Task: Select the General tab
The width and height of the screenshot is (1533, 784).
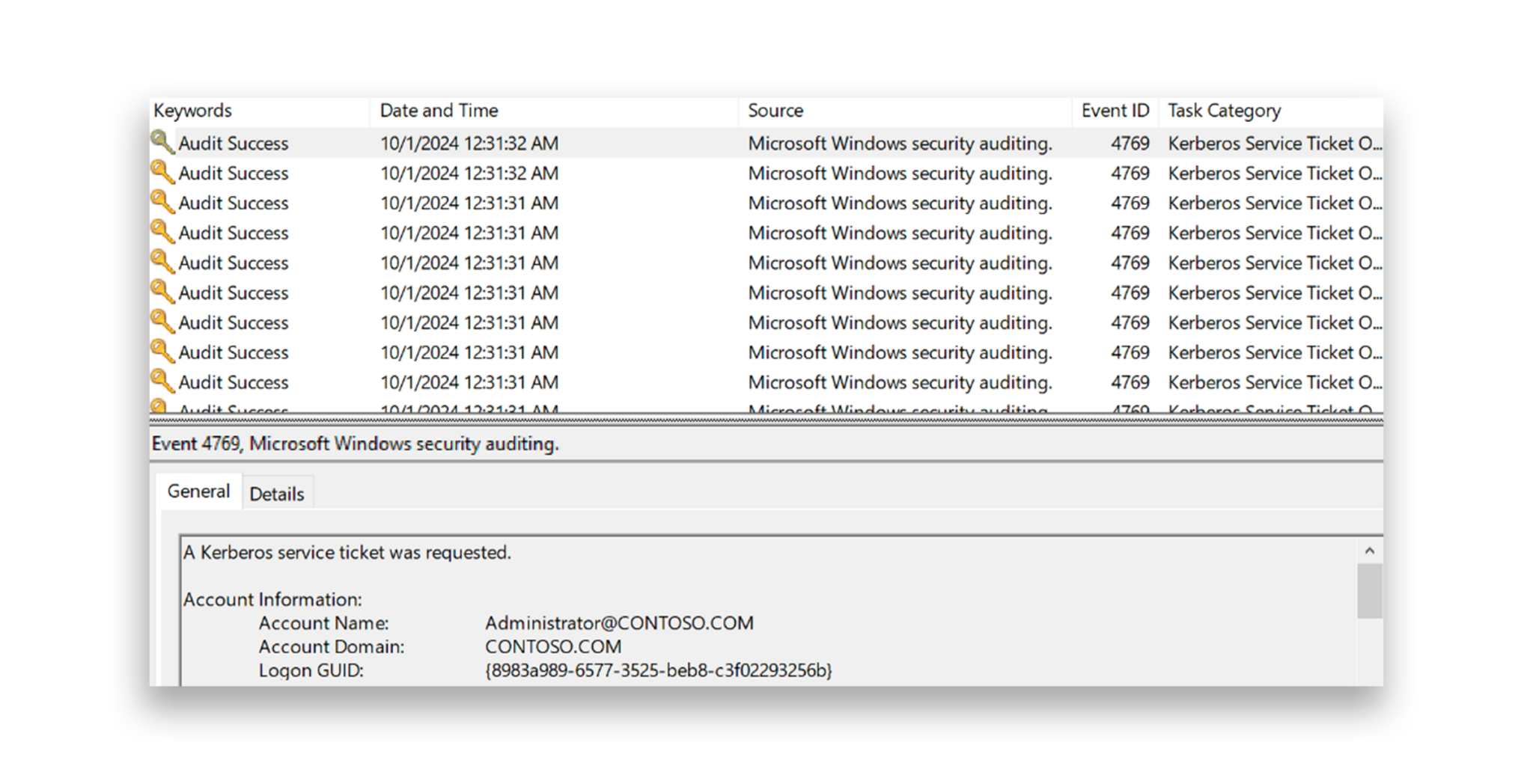Action: pyautogui.click(x=198, y=491)
